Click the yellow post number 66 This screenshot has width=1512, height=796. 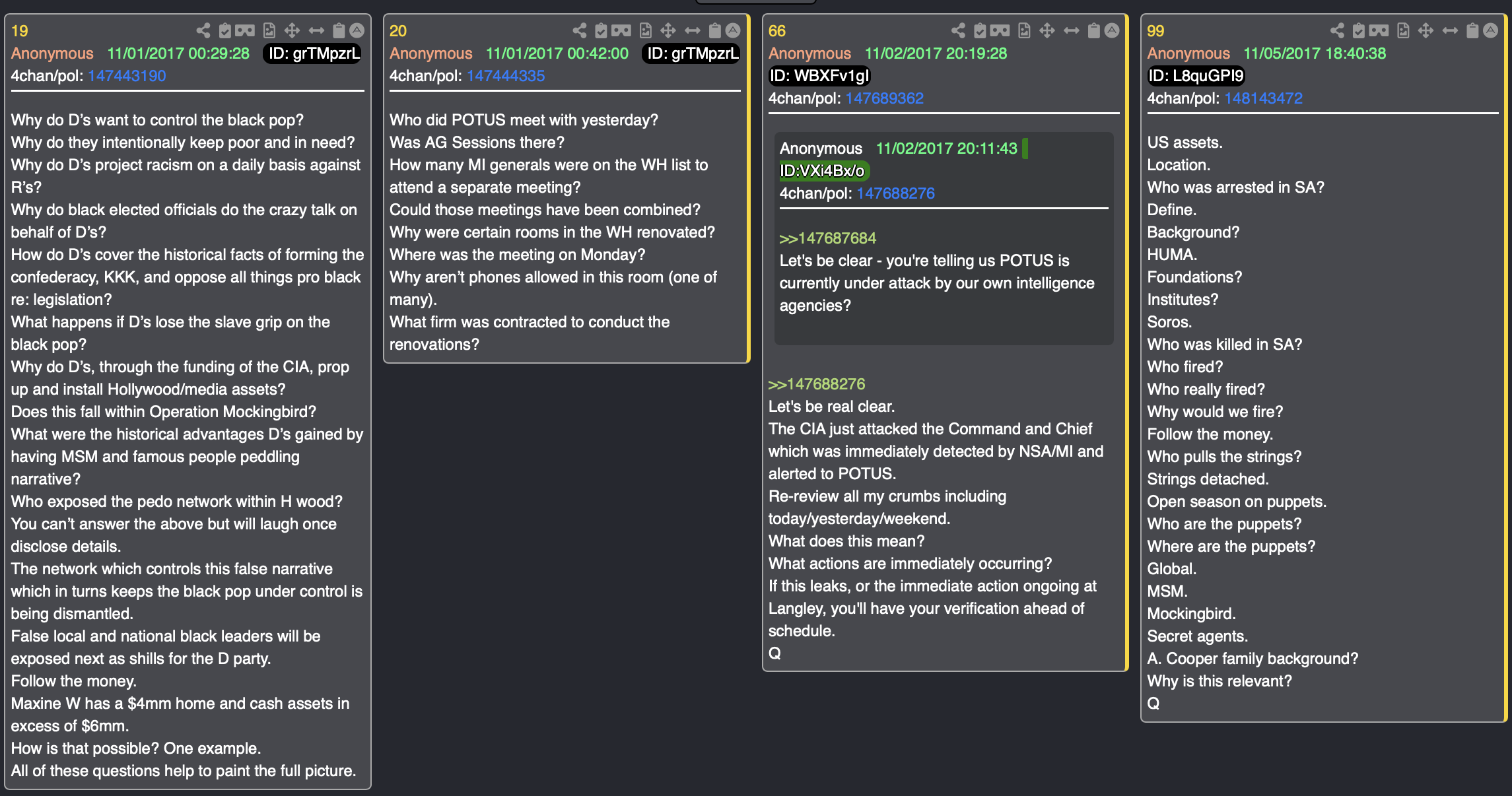tap(777, 31)
